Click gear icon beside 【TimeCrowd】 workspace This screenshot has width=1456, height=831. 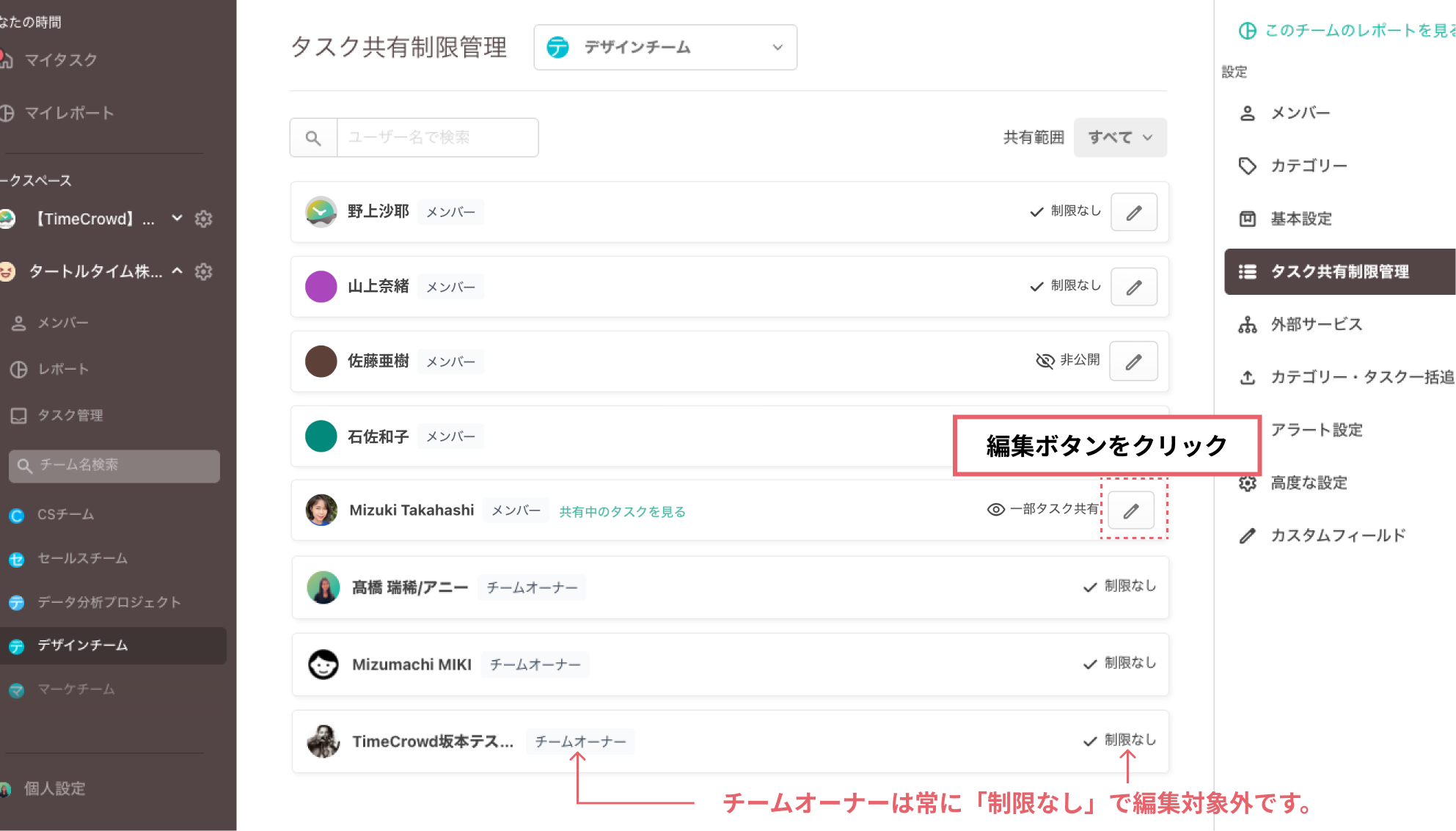click(204, 219)
